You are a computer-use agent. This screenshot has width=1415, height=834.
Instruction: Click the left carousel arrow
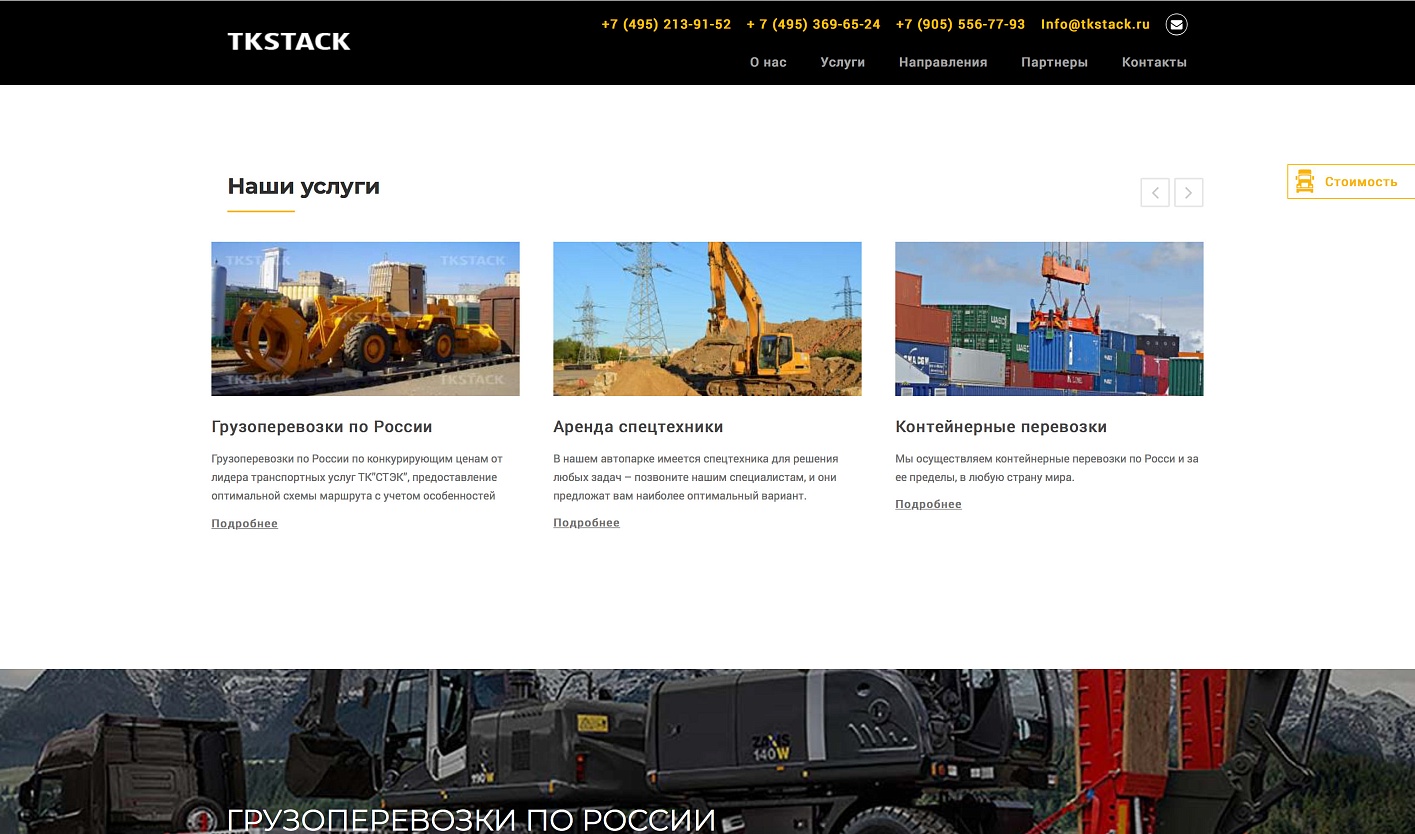point(1155,192)
